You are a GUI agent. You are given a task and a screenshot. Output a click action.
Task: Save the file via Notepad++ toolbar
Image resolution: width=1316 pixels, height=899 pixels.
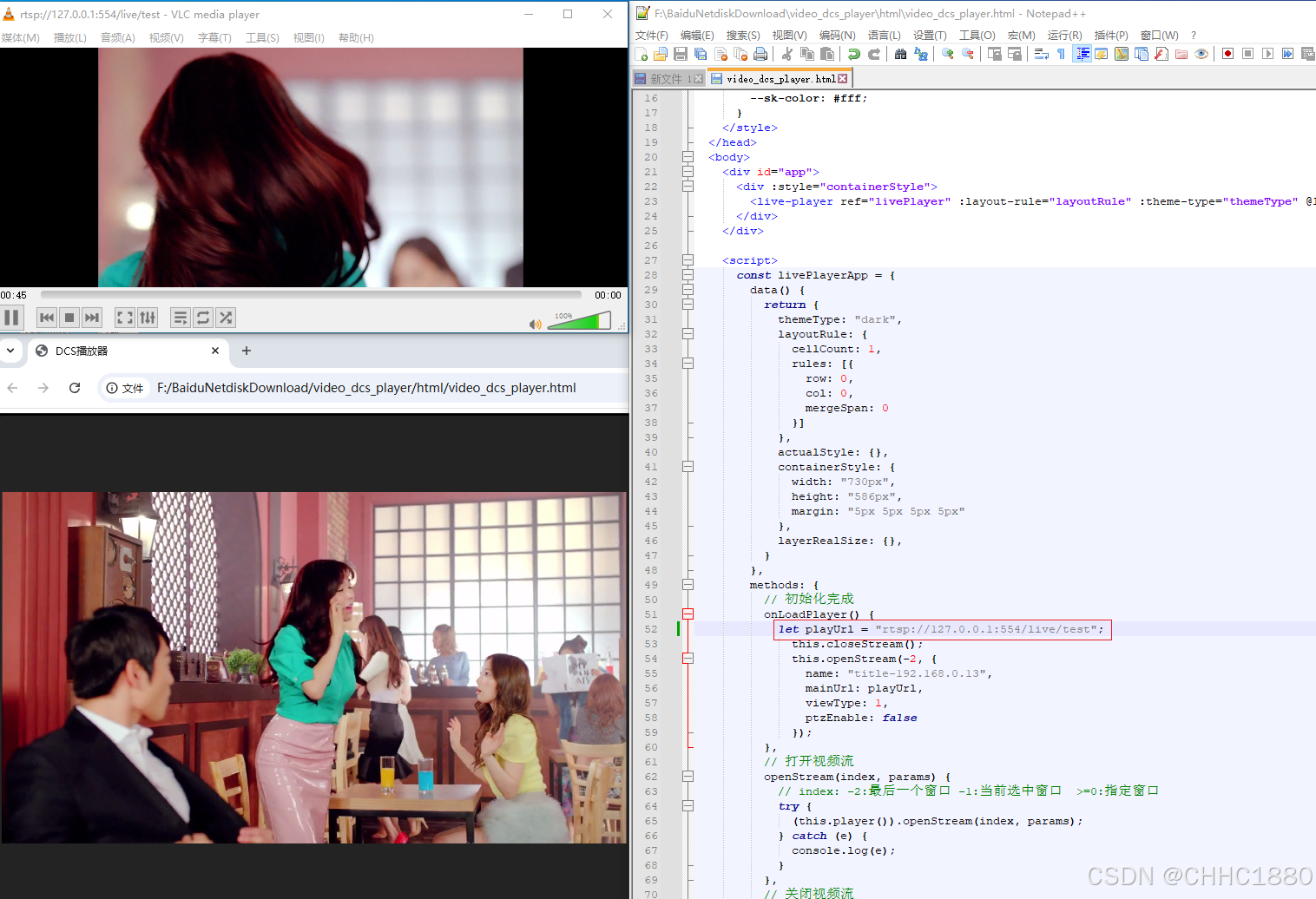coord(681,54)
